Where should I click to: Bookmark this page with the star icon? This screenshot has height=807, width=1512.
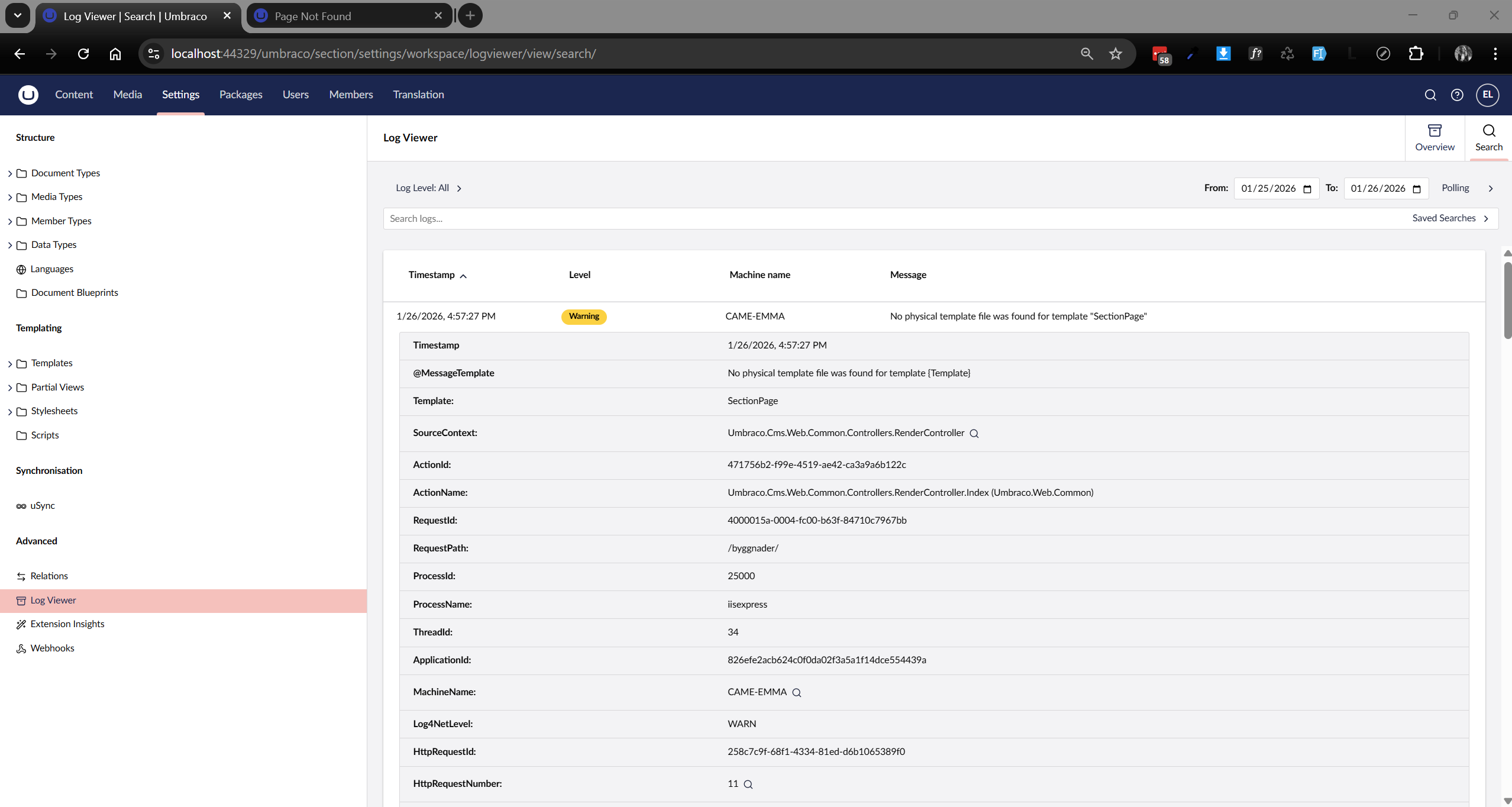[x=1115, y=54]
